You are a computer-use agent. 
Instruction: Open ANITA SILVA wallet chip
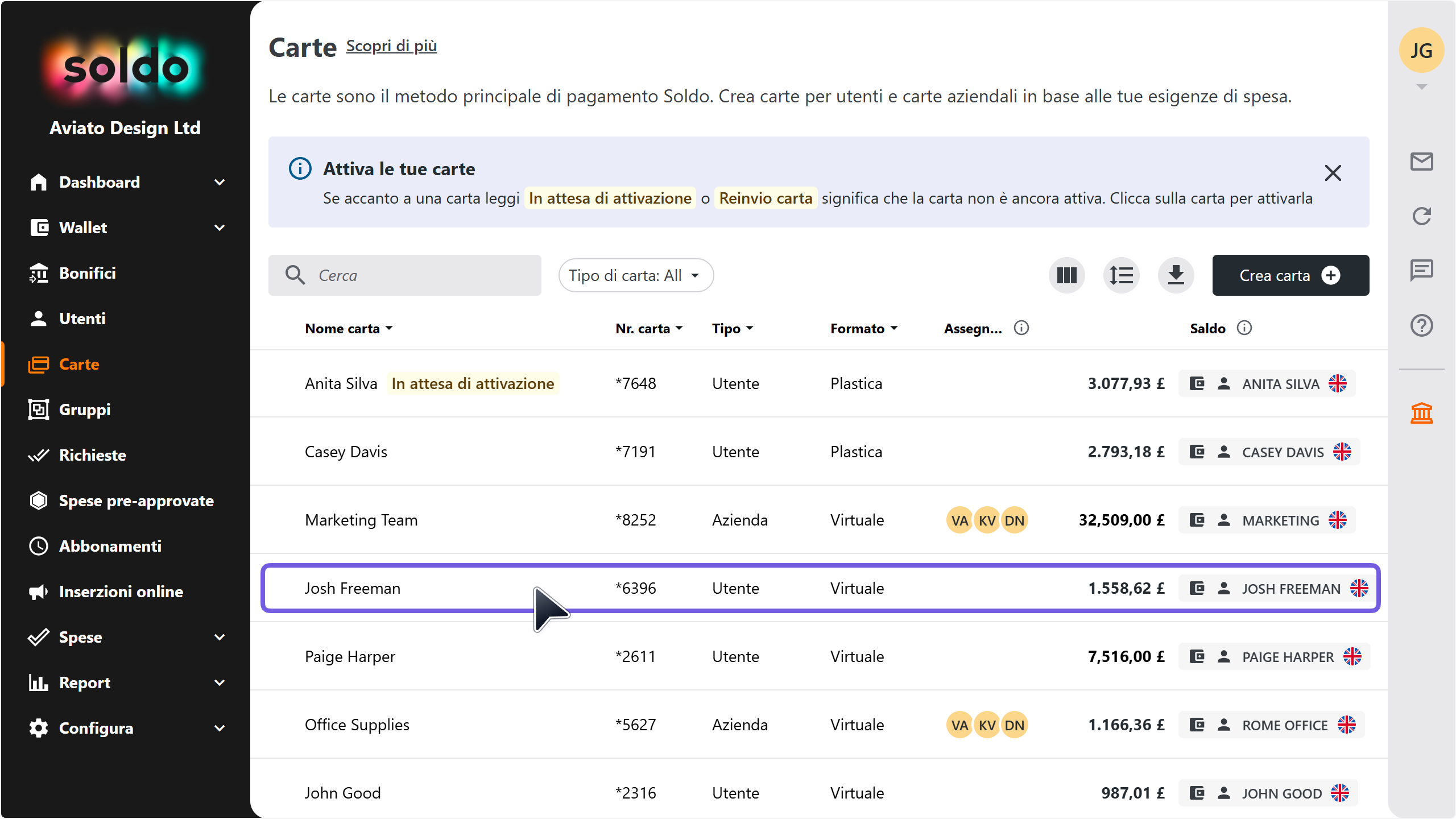1267,384
